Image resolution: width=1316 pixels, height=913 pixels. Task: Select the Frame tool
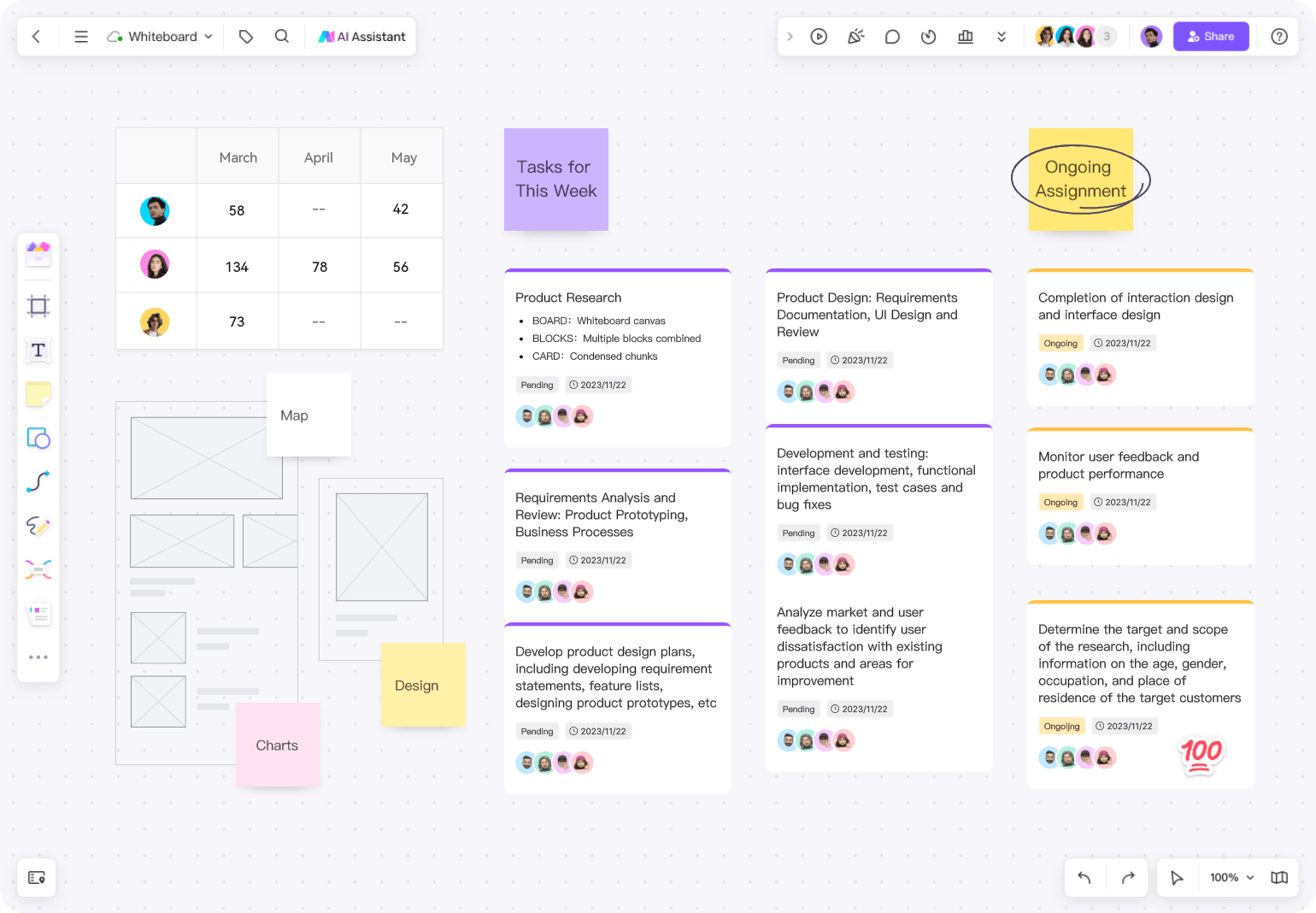coord(38,306)
